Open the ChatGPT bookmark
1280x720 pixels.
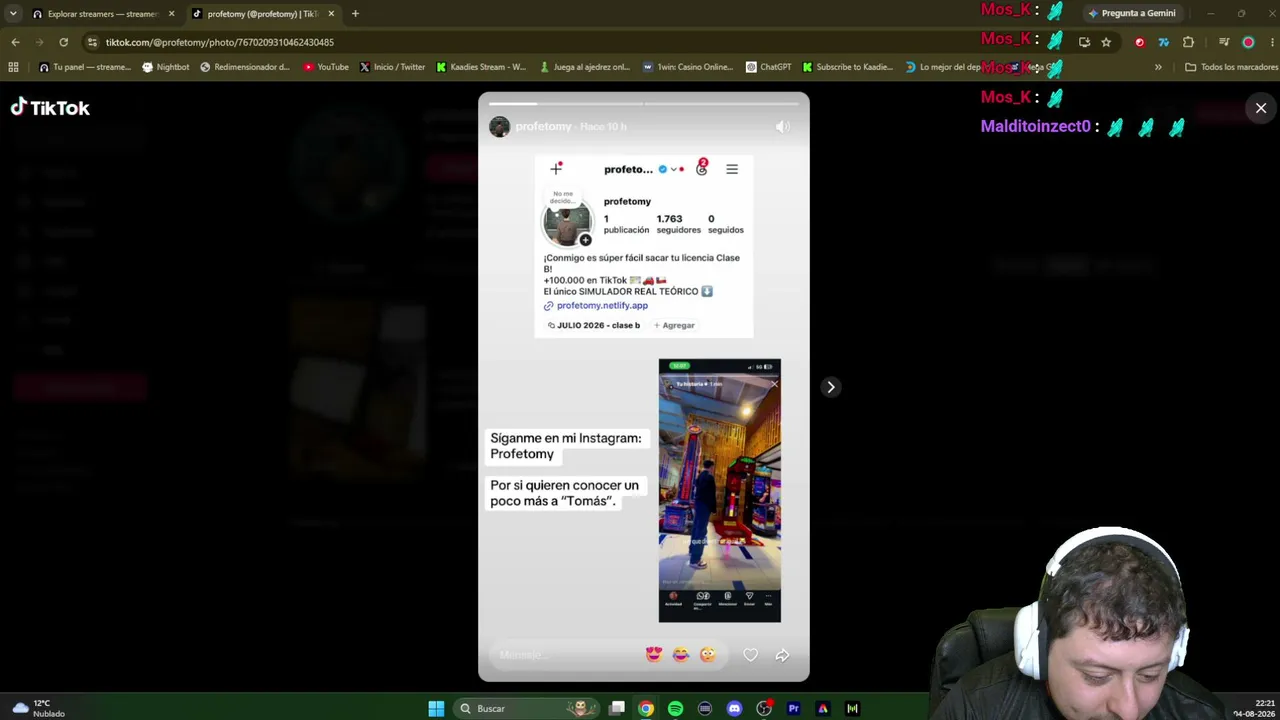tap(768, 67)
